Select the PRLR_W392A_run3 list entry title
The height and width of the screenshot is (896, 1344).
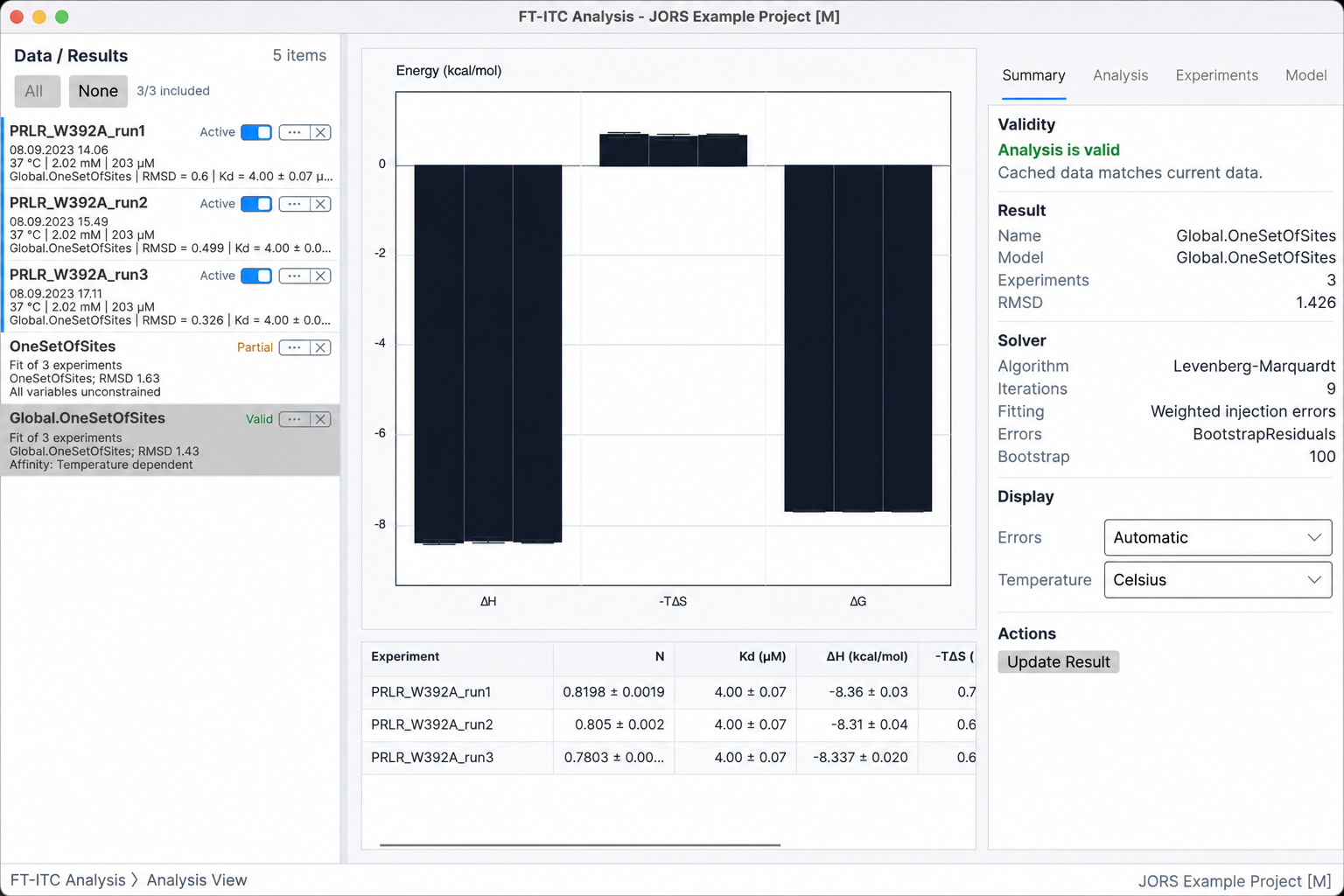pyautogui.click(x=79, y=275)
